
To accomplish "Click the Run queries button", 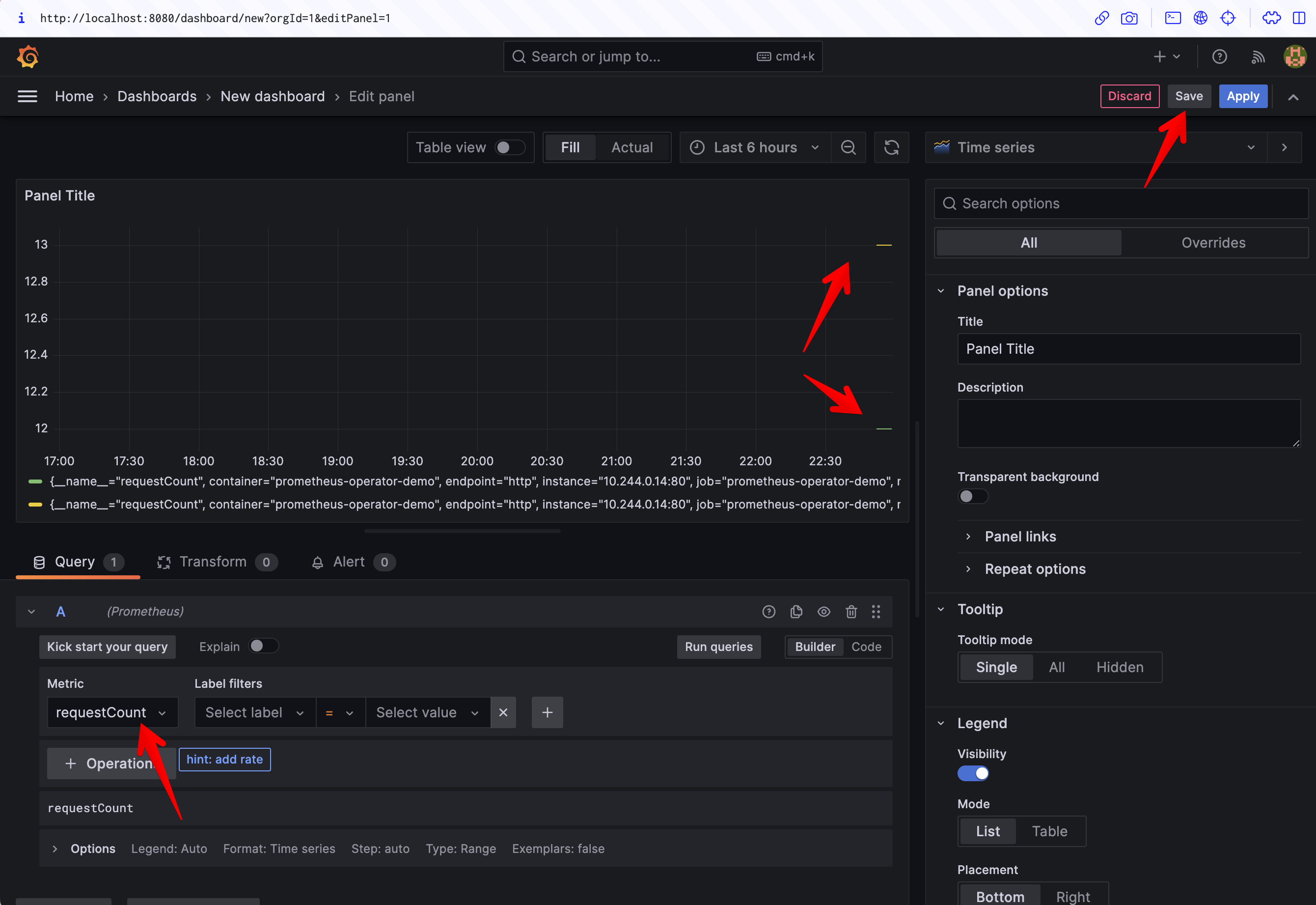I will pos(718,647).
